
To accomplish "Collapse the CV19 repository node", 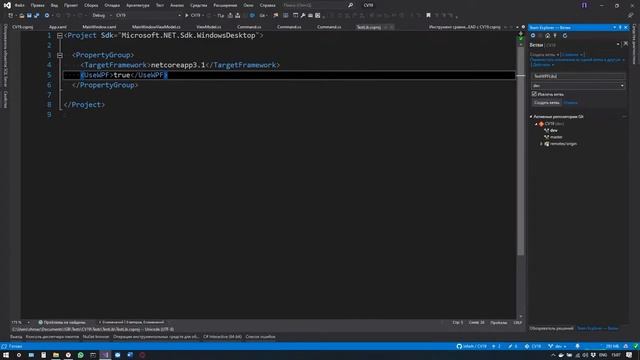I will pos(536,124).
